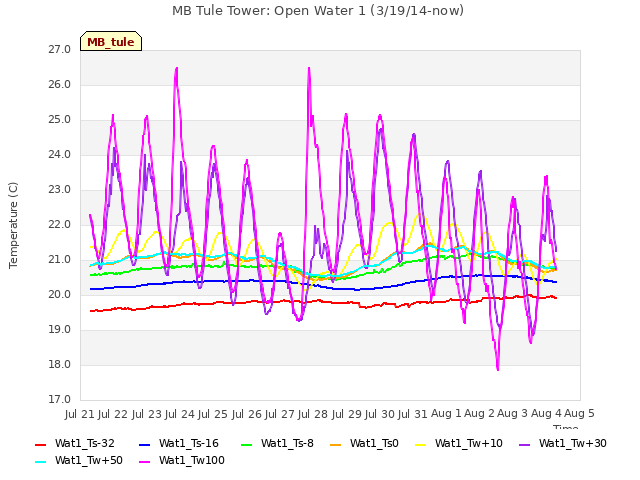This screenshot has width=640, height=480.
Task: Click the 17.0 y-axis tick label
Action: pyautogui.click(x=60, y=400)
